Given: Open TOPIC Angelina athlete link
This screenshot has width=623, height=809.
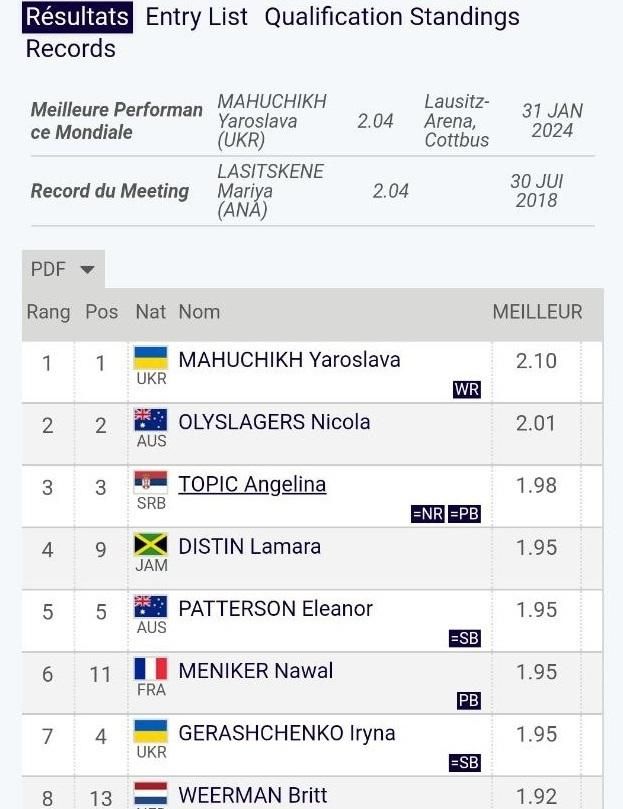Looking at the screenshot, I should [x=252, y=484].
